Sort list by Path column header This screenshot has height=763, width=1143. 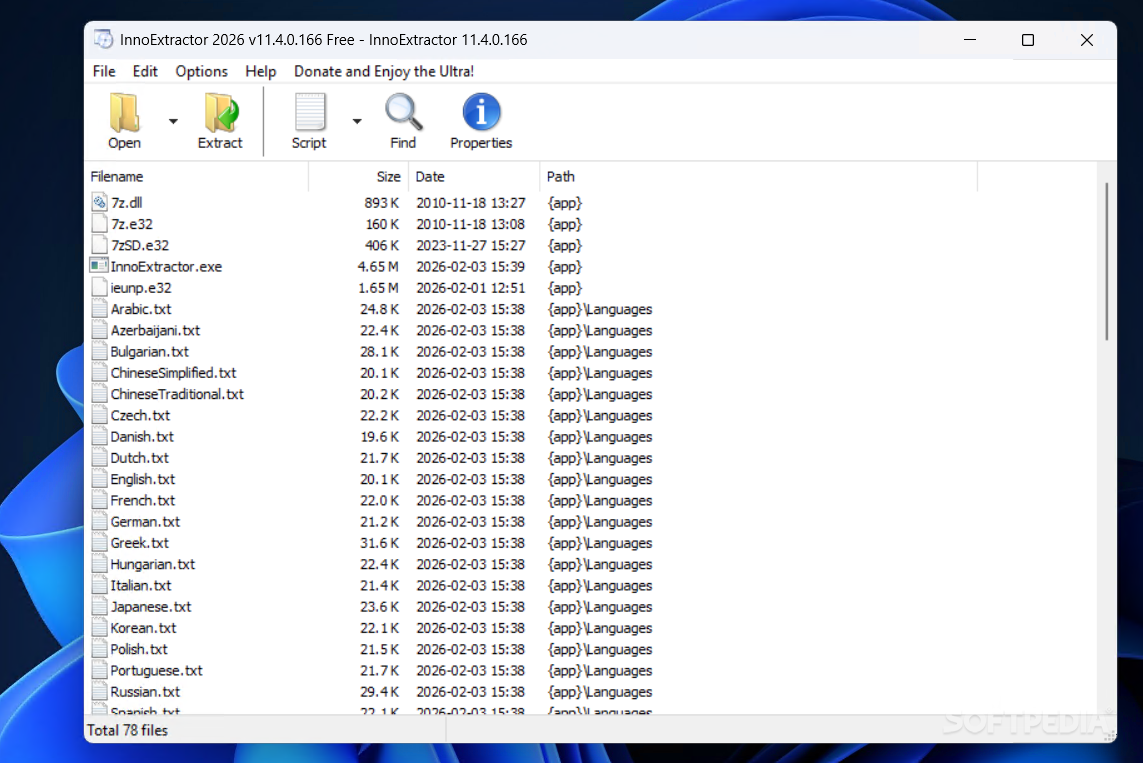758,176
